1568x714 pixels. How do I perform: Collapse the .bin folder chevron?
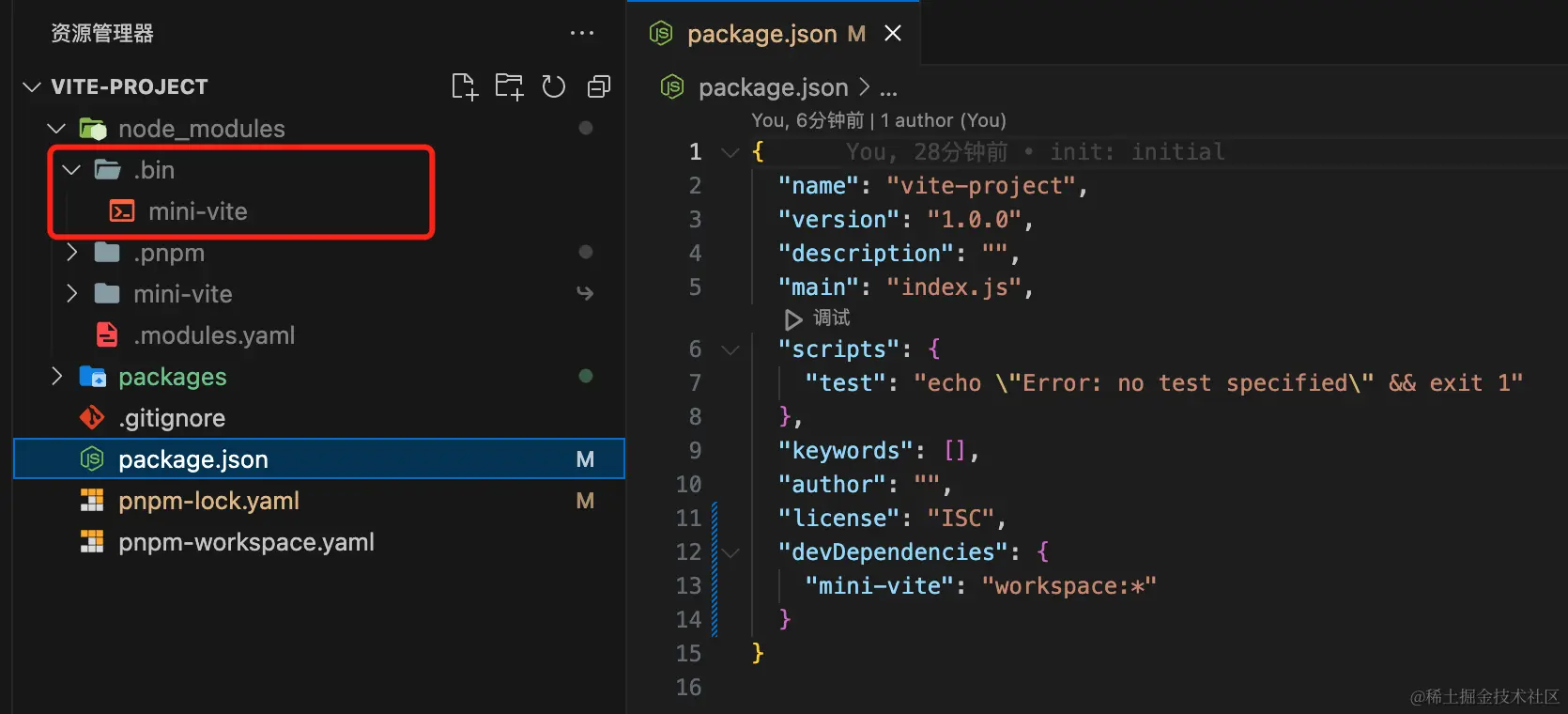[71, 169]
